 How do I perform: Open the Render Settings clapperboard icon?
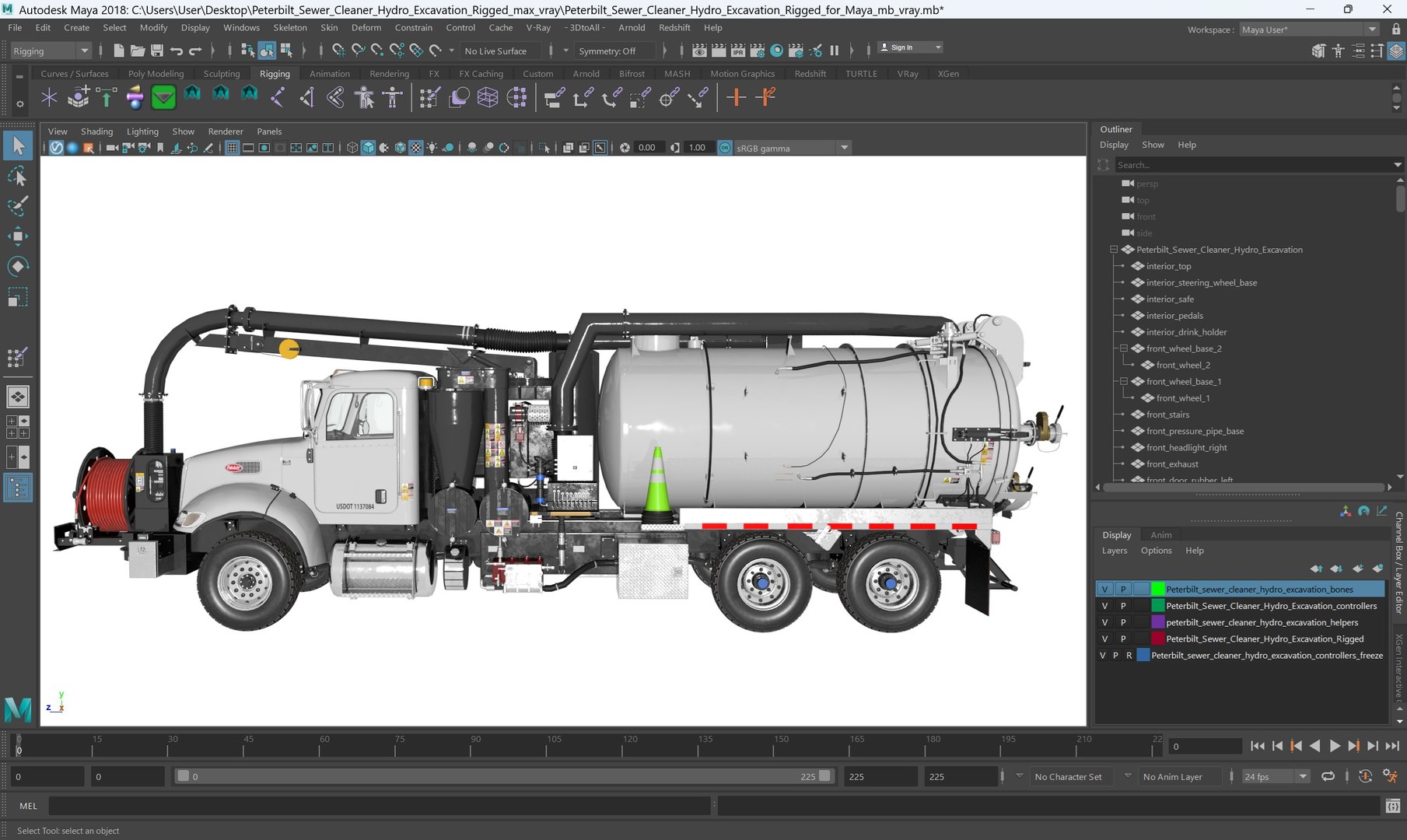[757, 51]
